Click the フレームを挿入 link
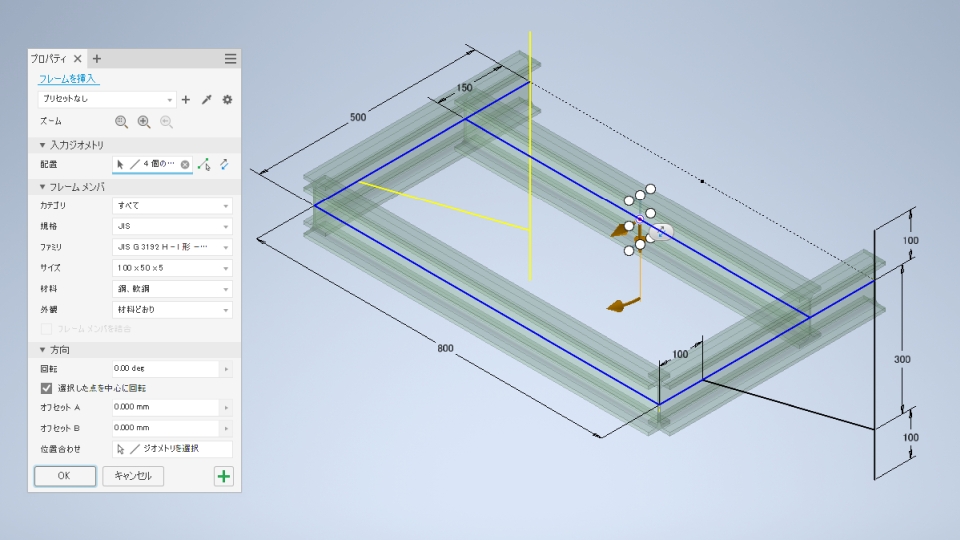 (x=68, y=79)
